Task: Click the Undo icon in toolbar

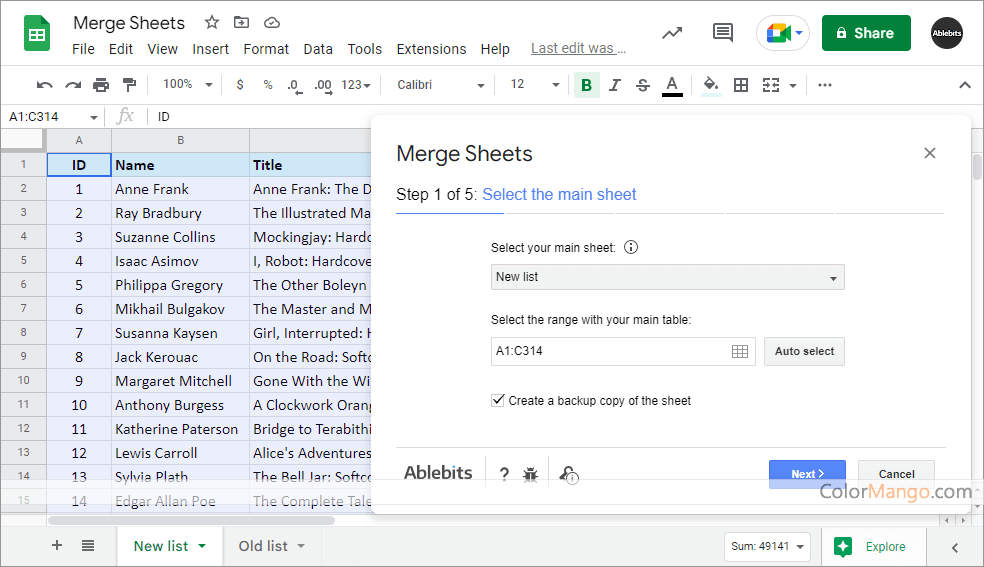Action: click(x=45, y=85)
